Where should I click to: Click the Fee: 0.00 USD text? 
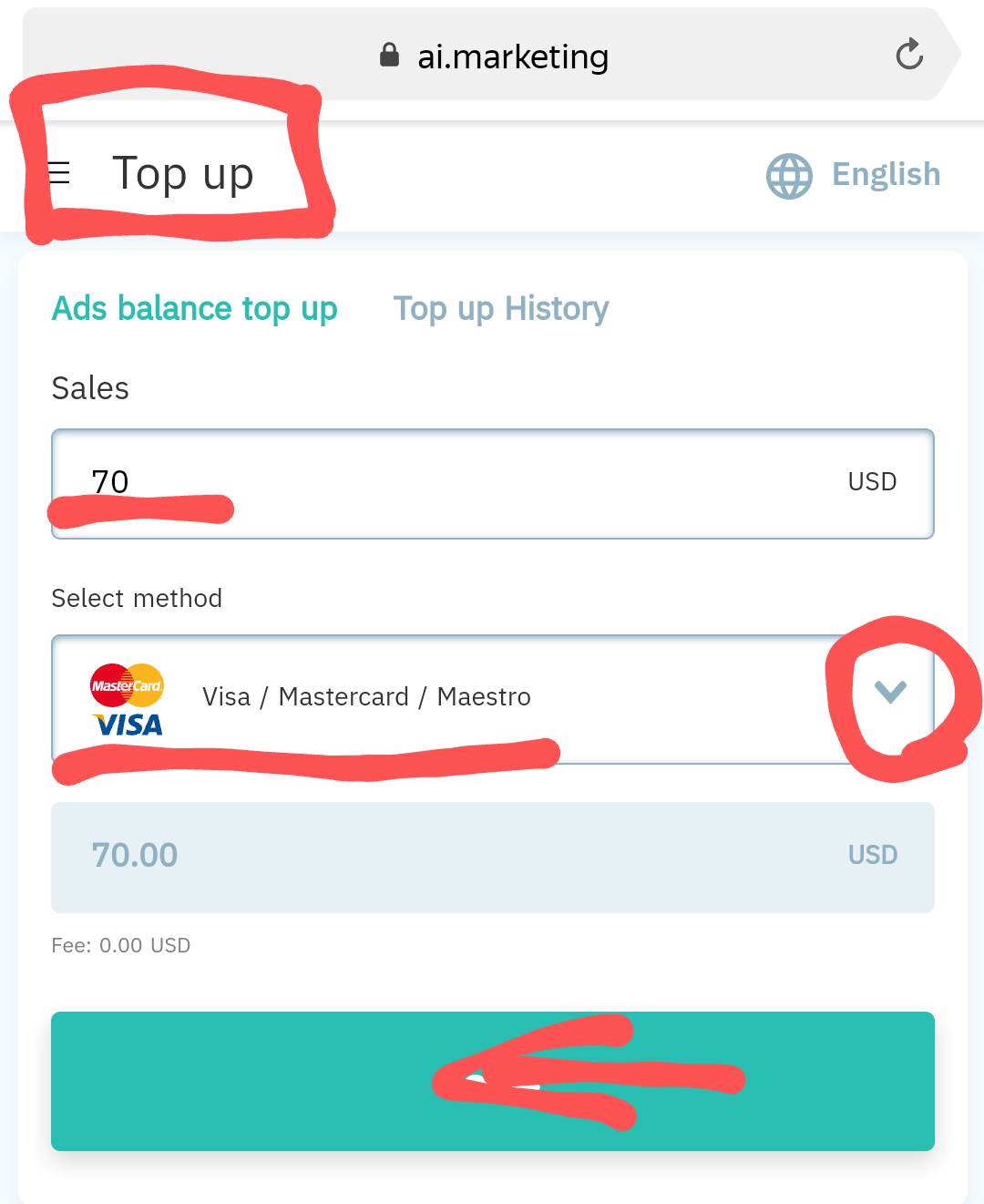pos(121,946)
